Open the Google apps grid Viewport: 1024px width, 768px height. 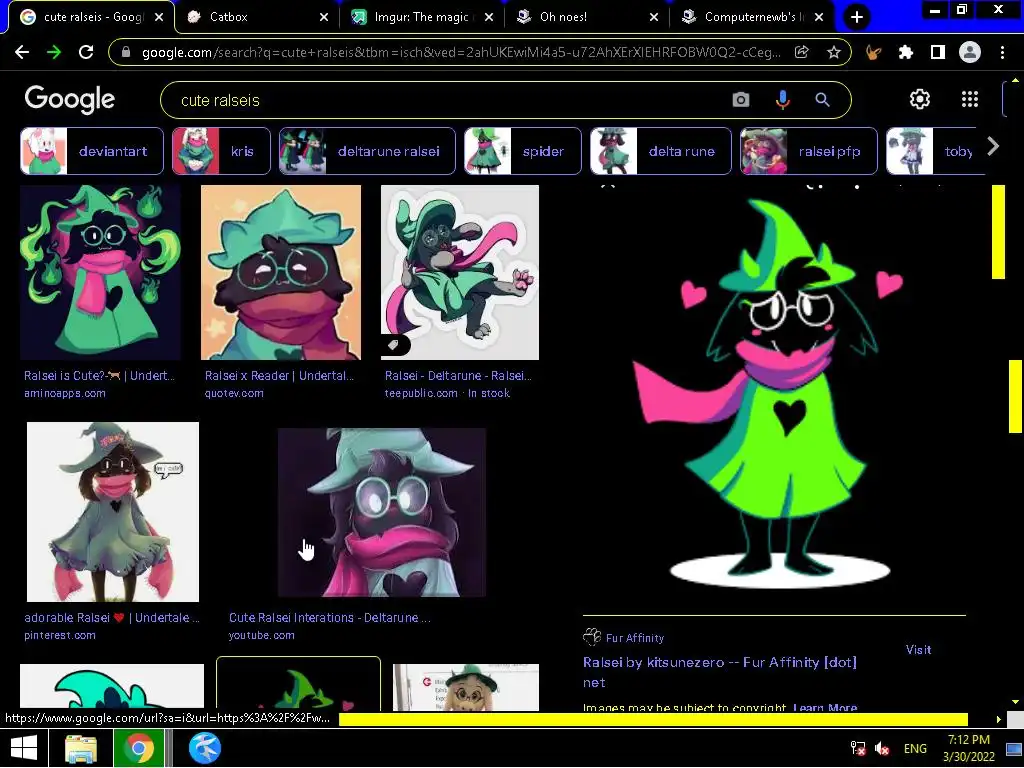pyautogui.click(x=970, y=99)
